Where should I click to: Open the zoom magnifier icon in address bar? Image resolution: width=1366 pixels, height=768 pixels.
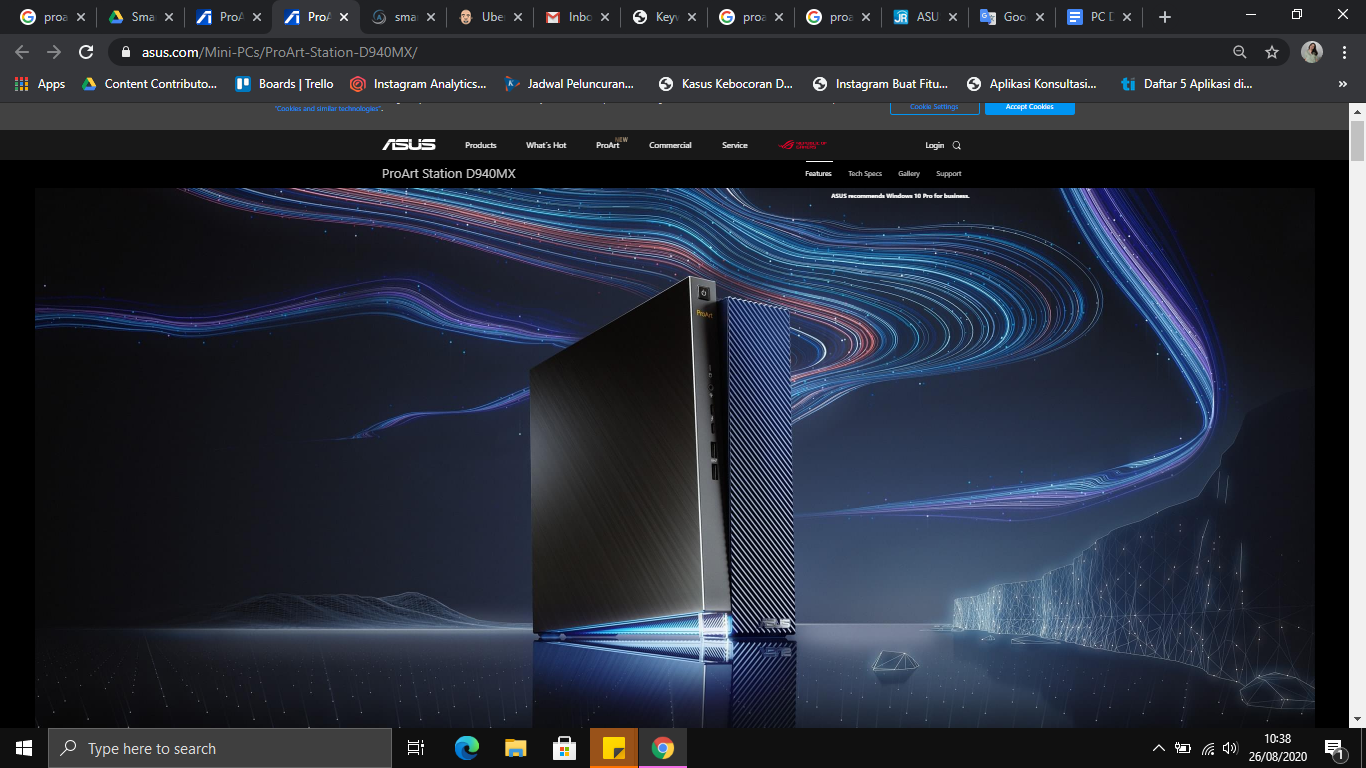pyautogui.click(x=1239, y=52)
